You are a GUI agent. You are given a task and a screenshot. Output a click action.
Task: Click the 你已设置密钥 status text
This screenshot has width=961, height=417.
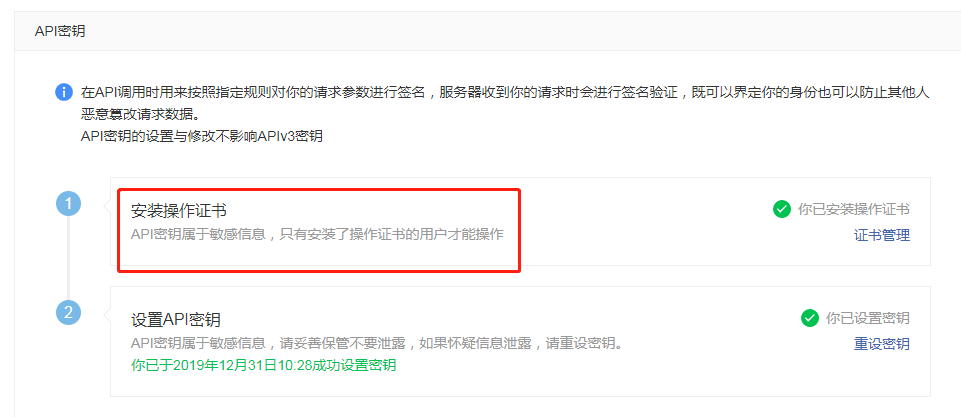pos(868,318)
